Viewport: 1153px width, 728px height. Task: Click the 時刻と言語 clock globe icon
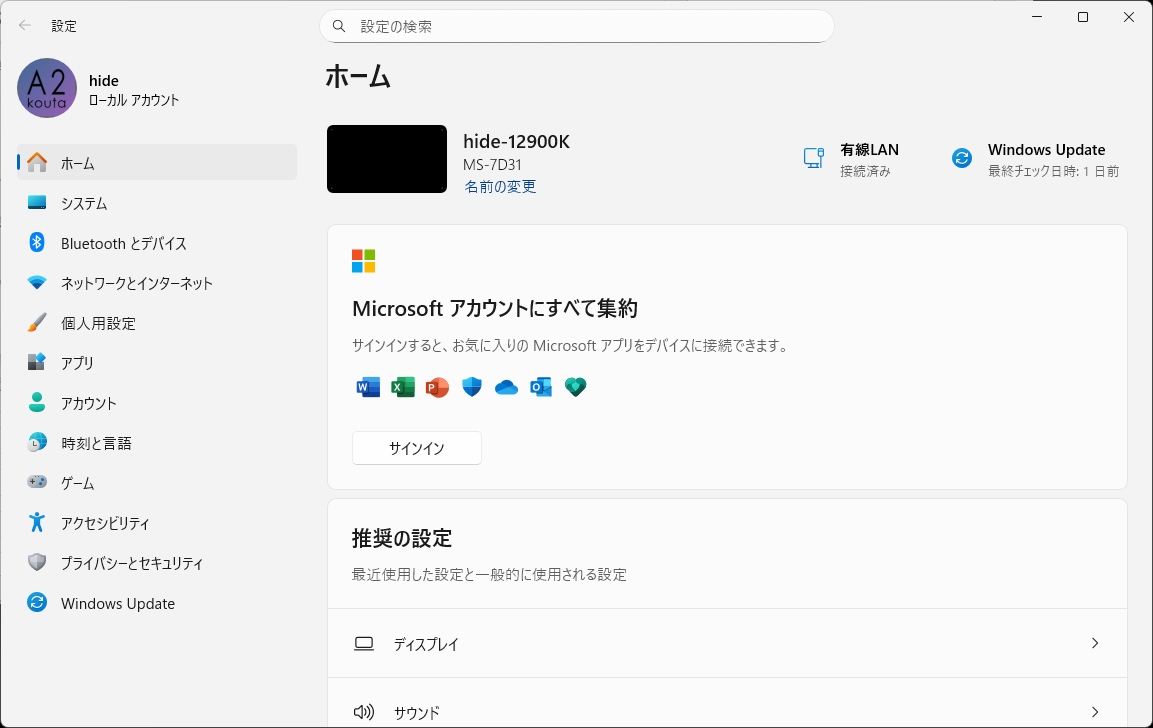click(37, 442)
